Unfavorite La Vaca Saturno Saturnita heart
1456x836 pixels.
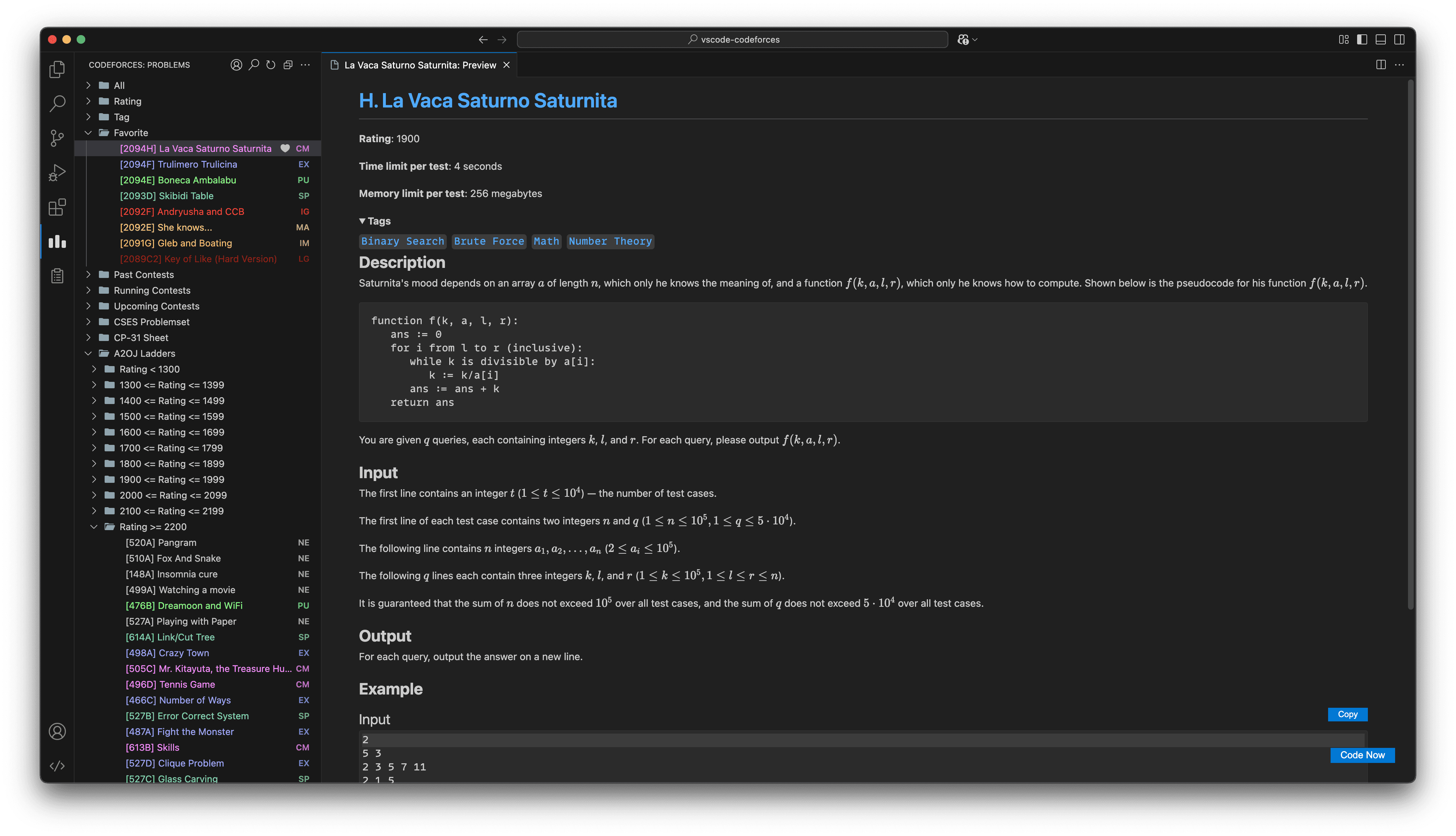(x=285, y=149)
